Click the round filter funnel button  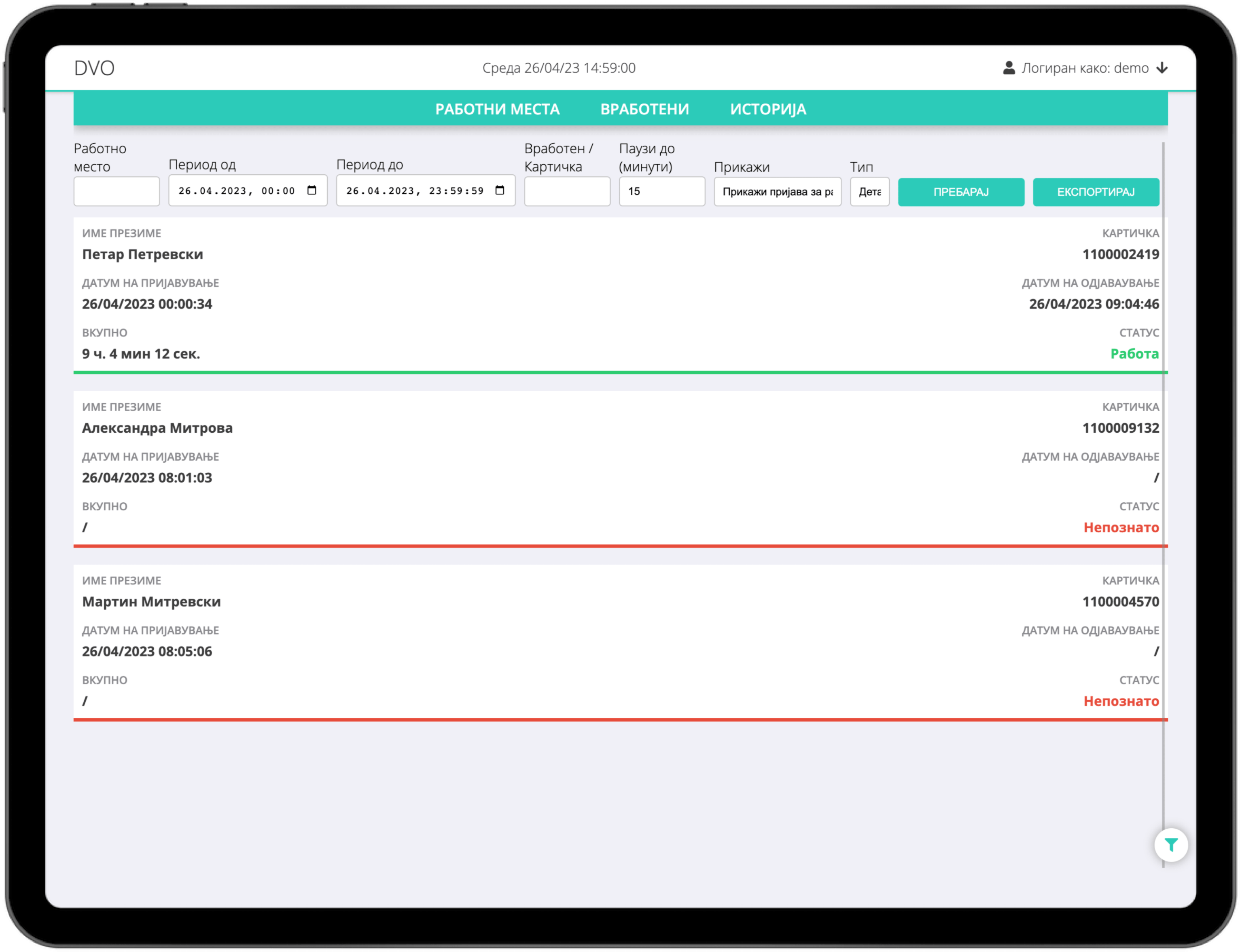(1170, 844)
